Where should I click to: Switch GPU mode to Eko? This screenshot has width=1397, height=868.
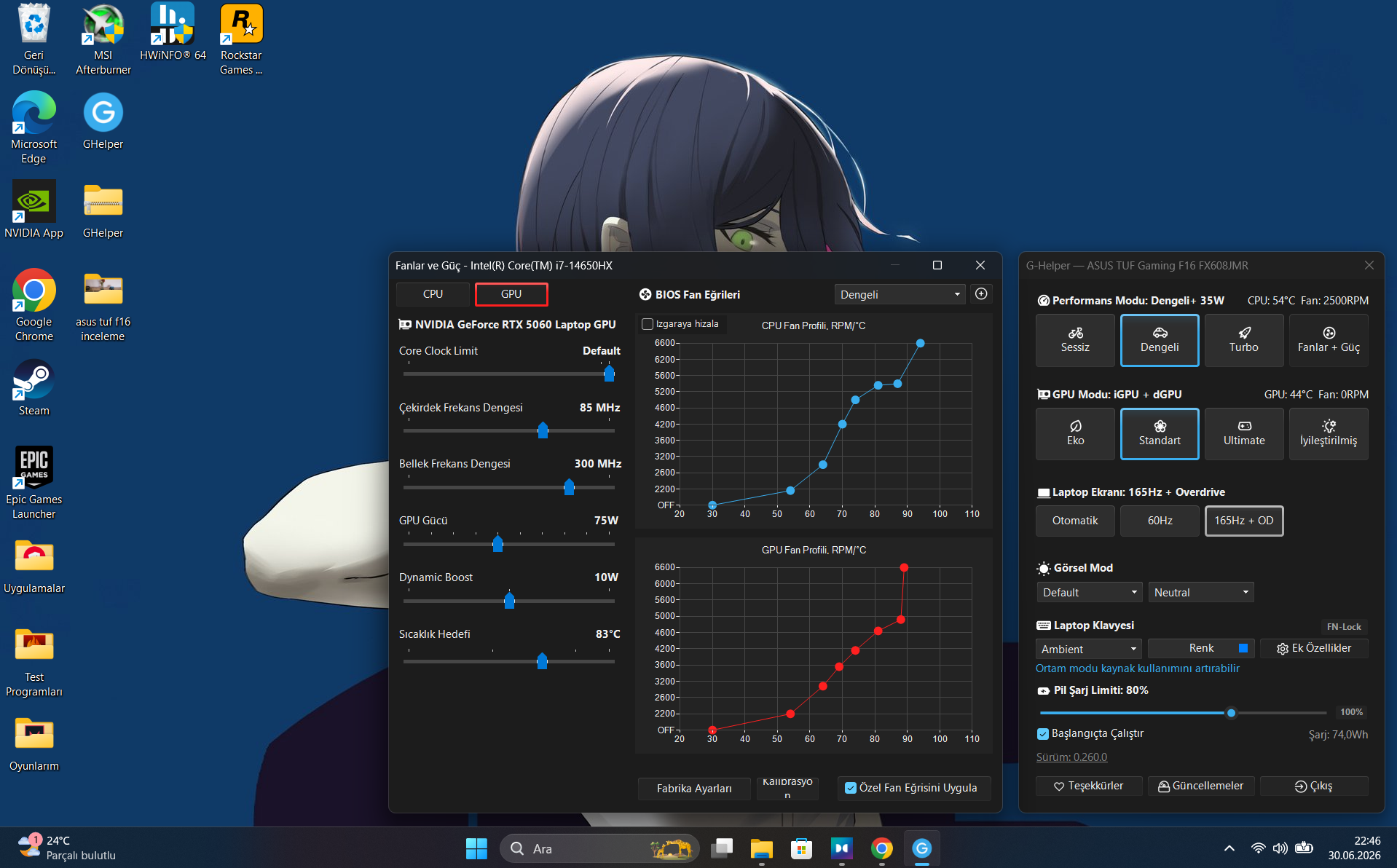[x=1075, y=433]
